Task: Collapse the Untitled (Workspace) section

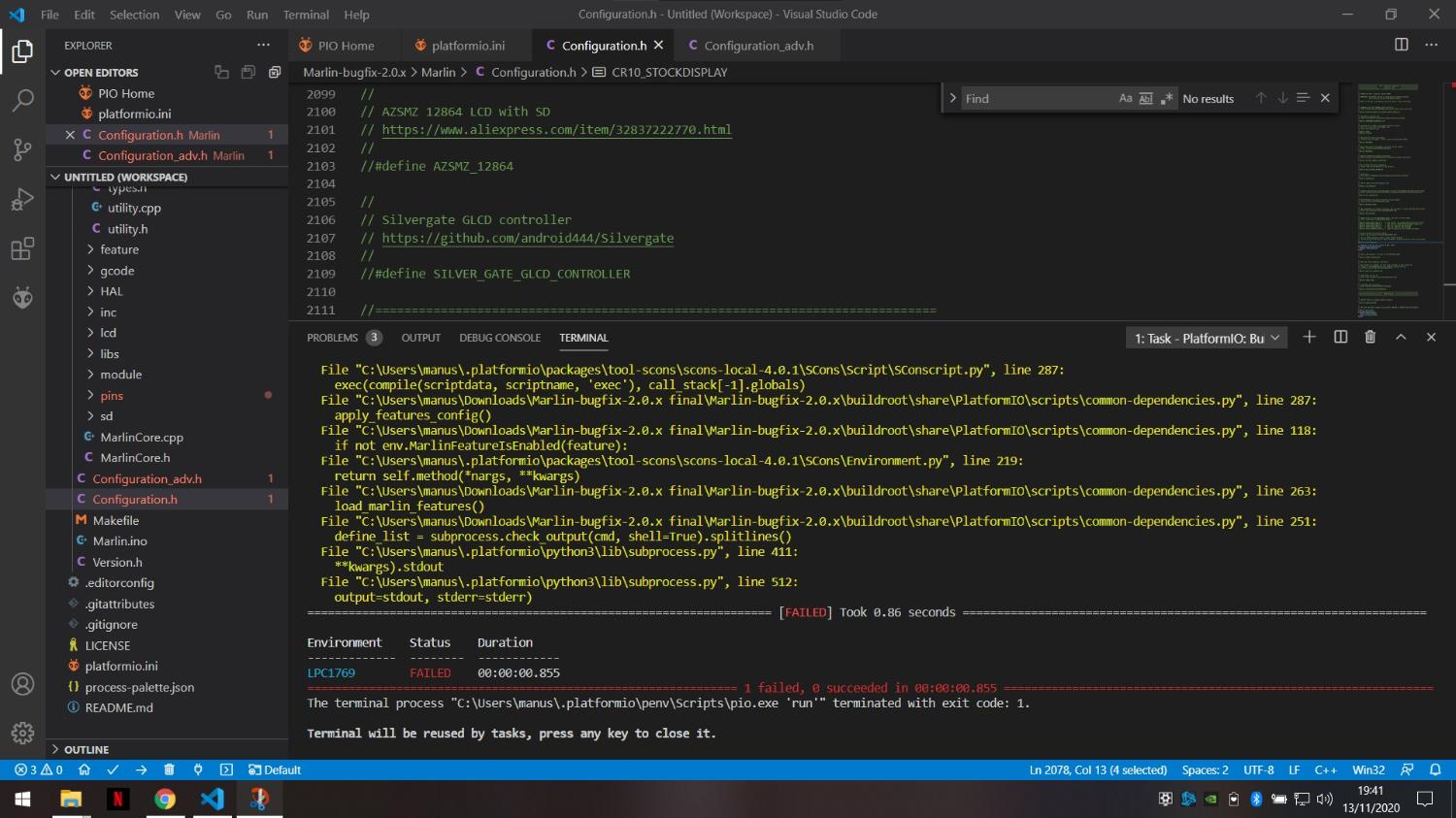Action: pyautogui.click(x=126, y=178)
